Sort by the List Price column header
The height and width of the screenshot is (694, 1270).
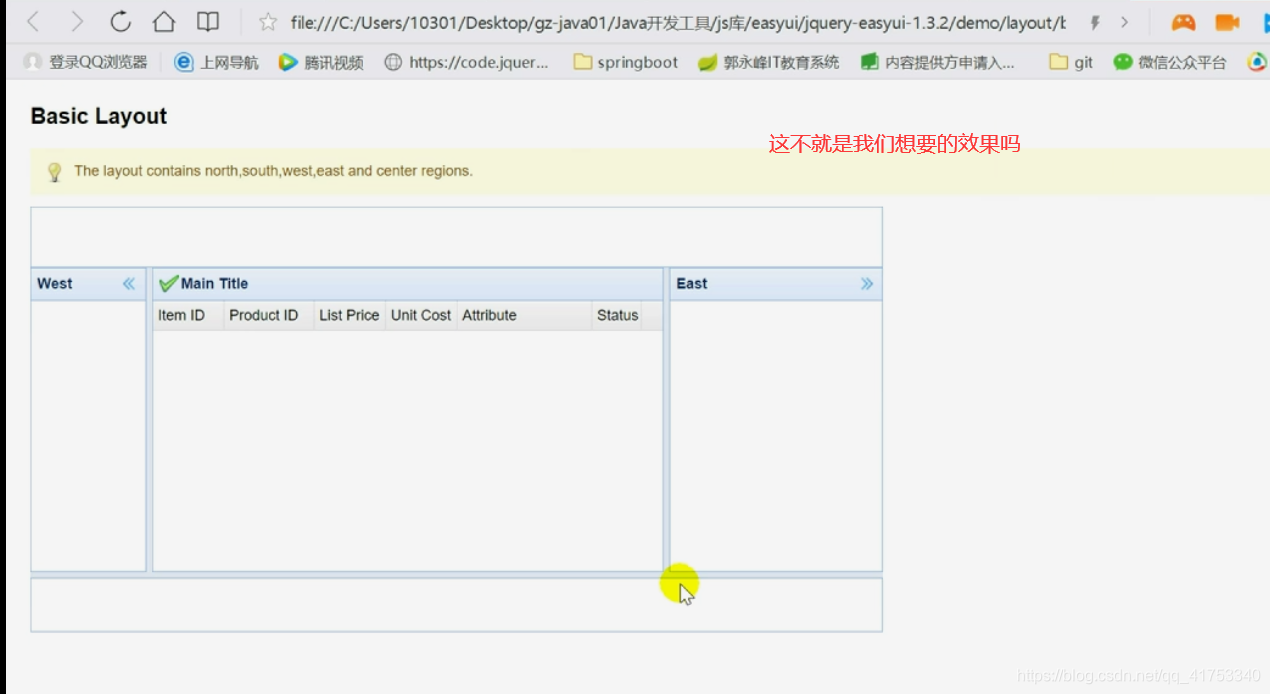click(x=349, y=315)
